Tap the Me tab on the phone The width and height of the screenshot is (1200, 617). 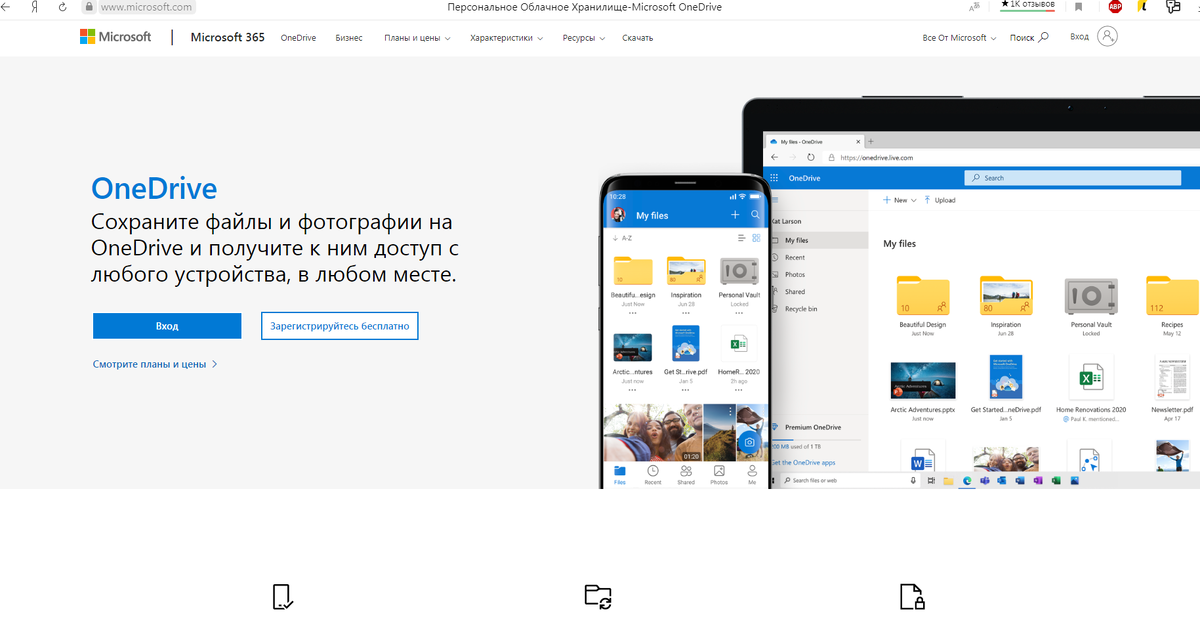[752, 475]
